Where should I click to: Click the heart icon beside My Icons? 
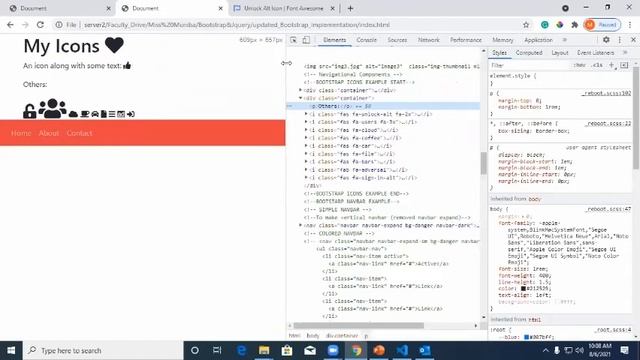[114, 45]
